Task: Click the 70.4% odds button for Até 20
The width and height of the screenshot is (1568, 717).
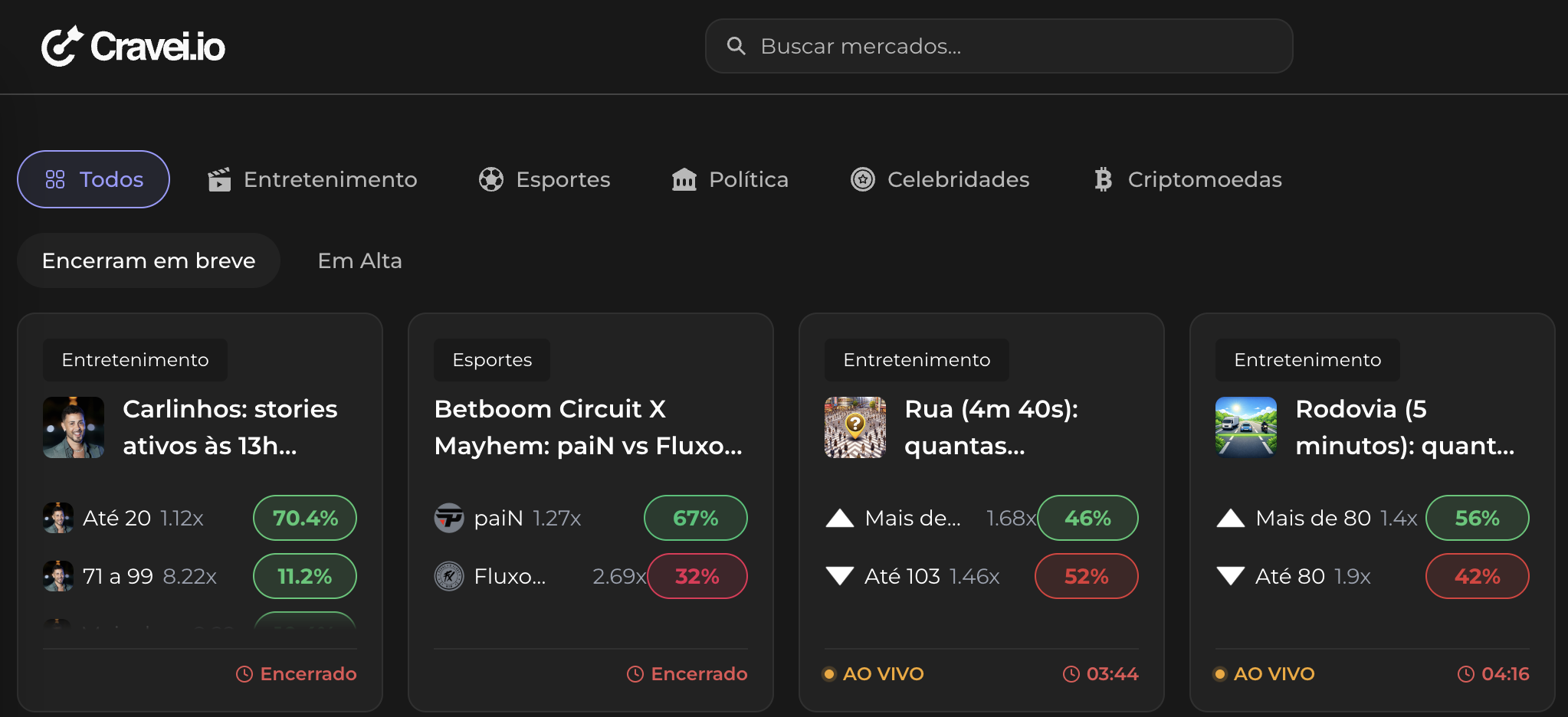Action: pyautogui.click(x=304, y=518)
